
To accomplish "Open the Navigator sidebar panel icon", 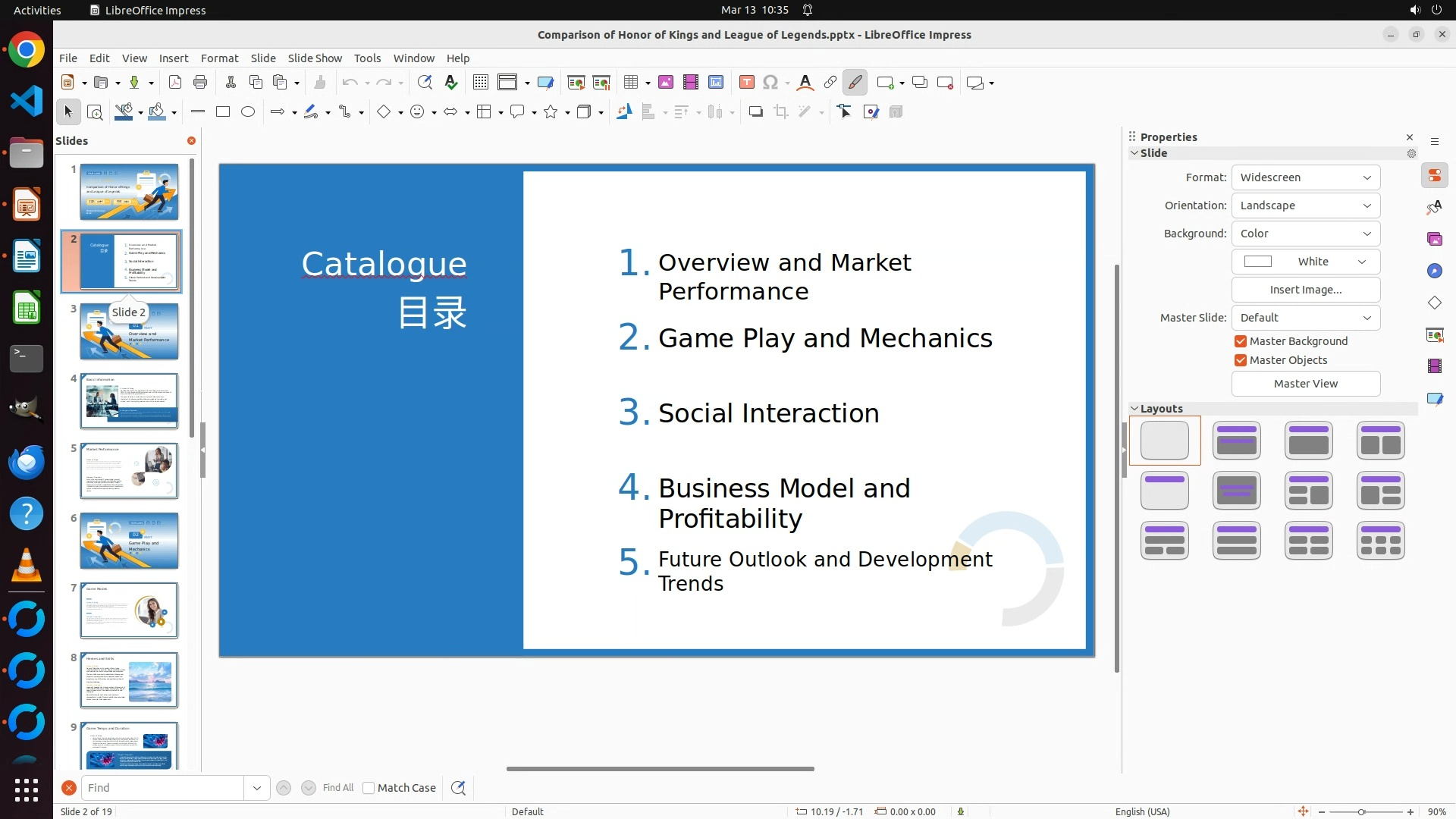I will (1434, 271).
